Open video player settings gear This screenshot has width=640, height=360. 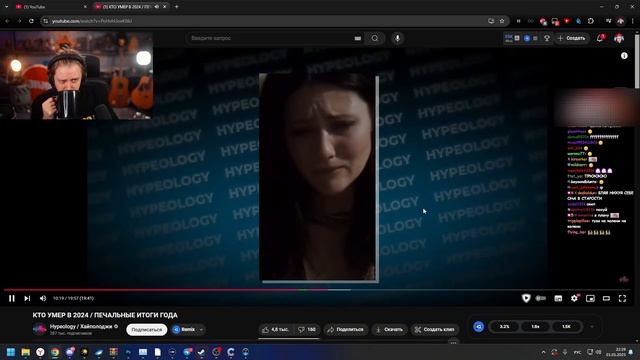574,298
